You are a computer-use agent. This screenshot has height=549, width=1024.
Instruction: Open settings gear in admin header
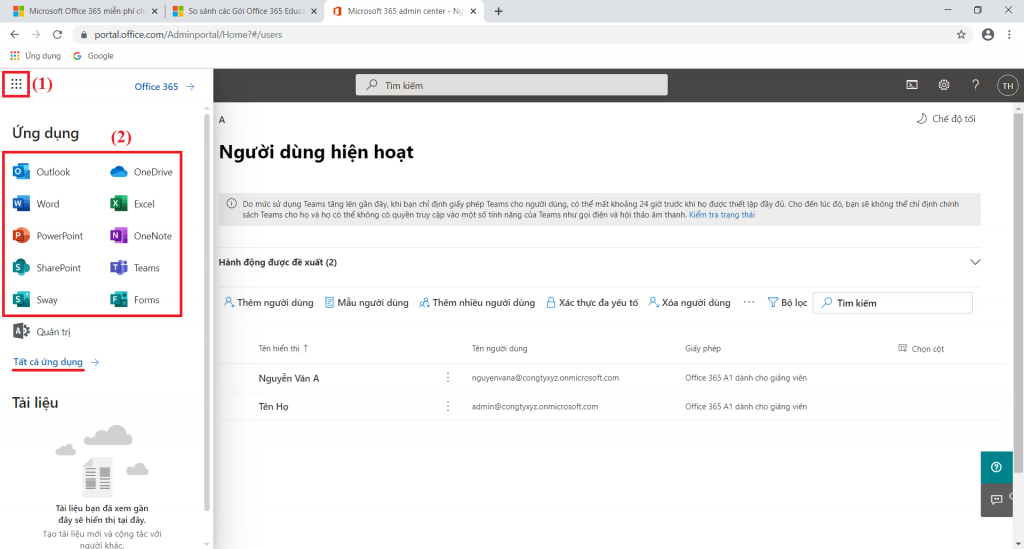944,85
